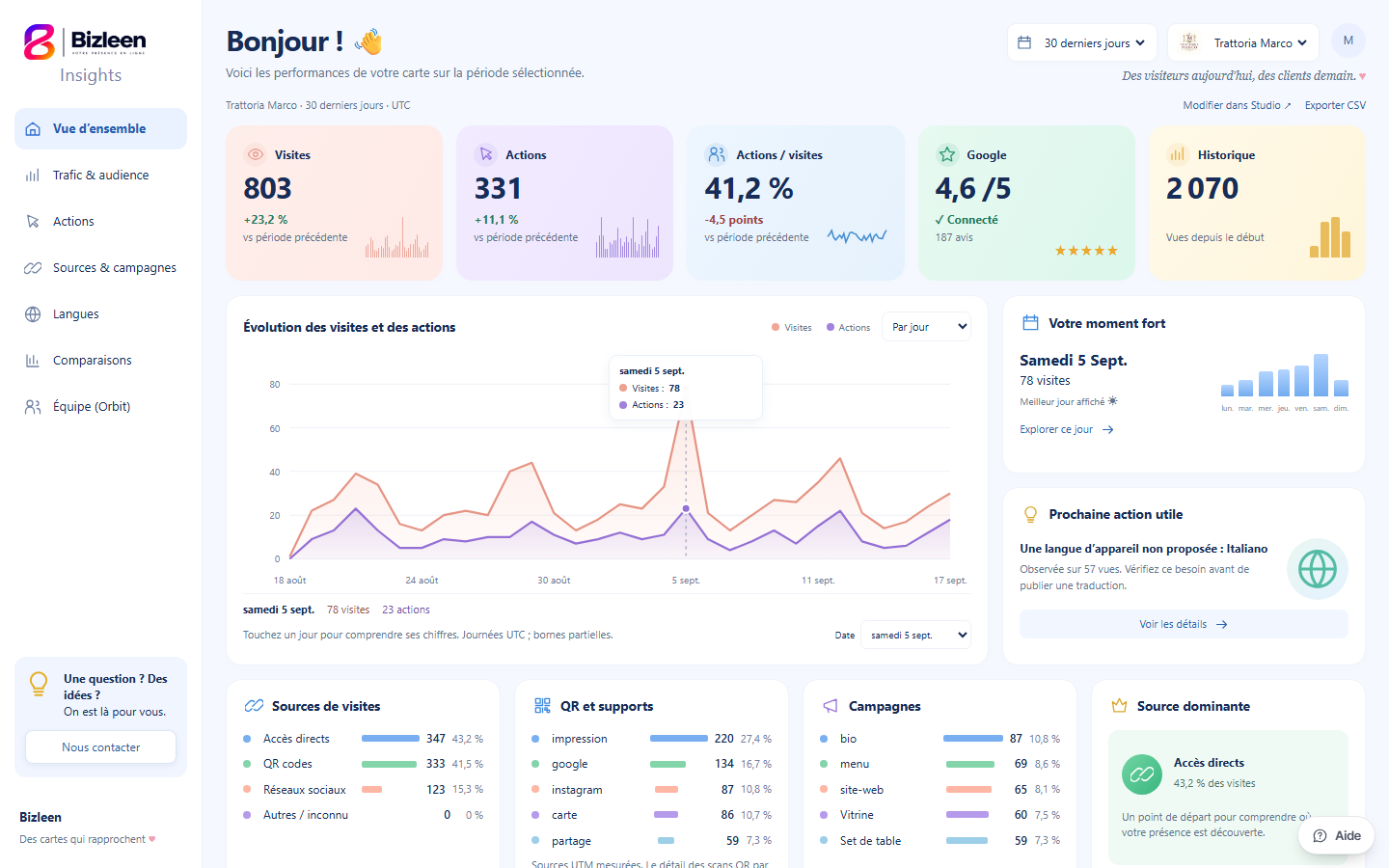The width and height of the screenshot is (1389, 868).
Task: Click the megaphone icon next to Campagnes
Action: 831,706
